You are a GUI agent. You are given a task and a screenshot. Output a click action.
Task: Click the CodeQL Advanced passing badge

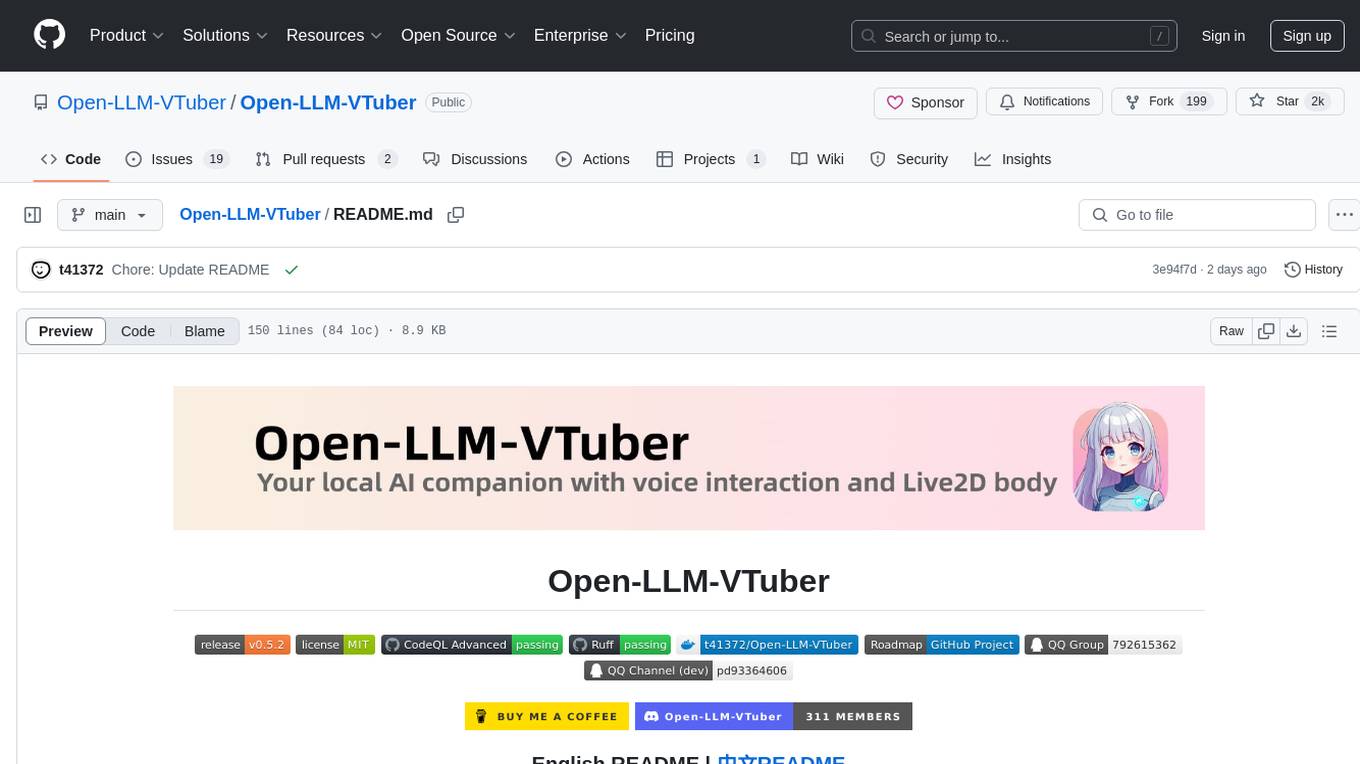[472, 645]
